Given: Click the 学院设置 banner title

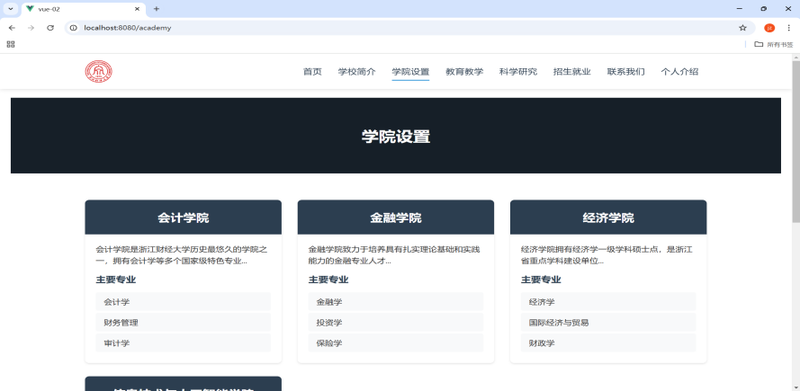Looking at the screenshot, I should (396, 137).
